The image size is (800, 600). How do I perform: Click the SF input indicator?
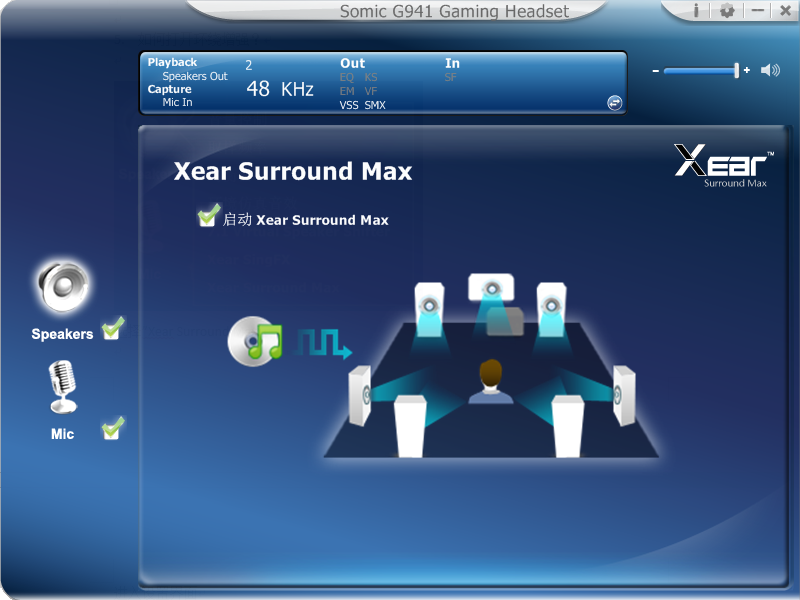451,78
